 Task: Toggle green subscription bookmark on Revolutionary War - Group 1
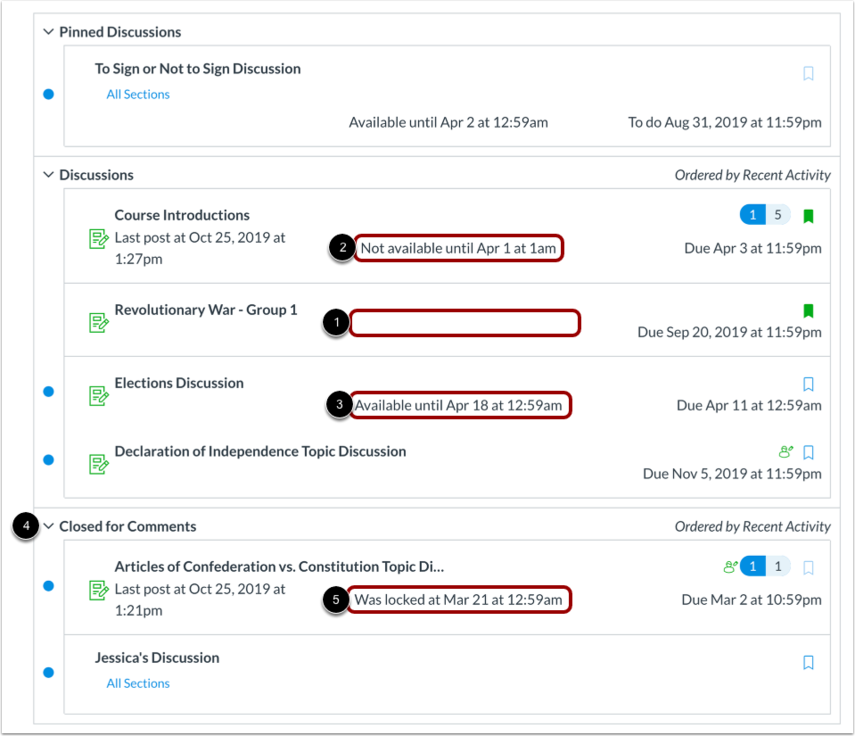pyautogui.click(x=808, y=311)
